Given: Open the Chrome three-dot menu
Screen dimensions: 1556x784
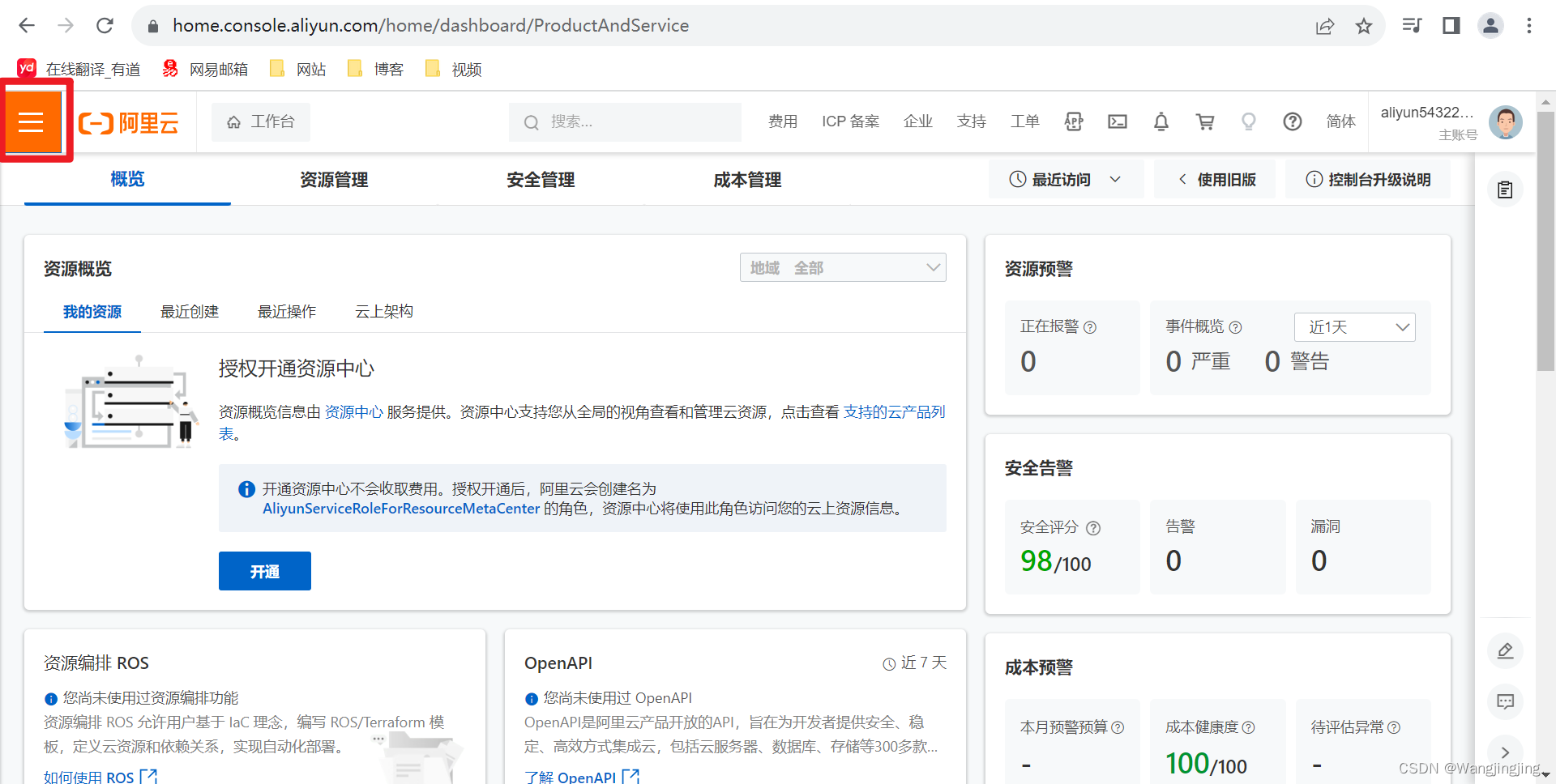Looking at the screenshot, I should pos(1529,26).
